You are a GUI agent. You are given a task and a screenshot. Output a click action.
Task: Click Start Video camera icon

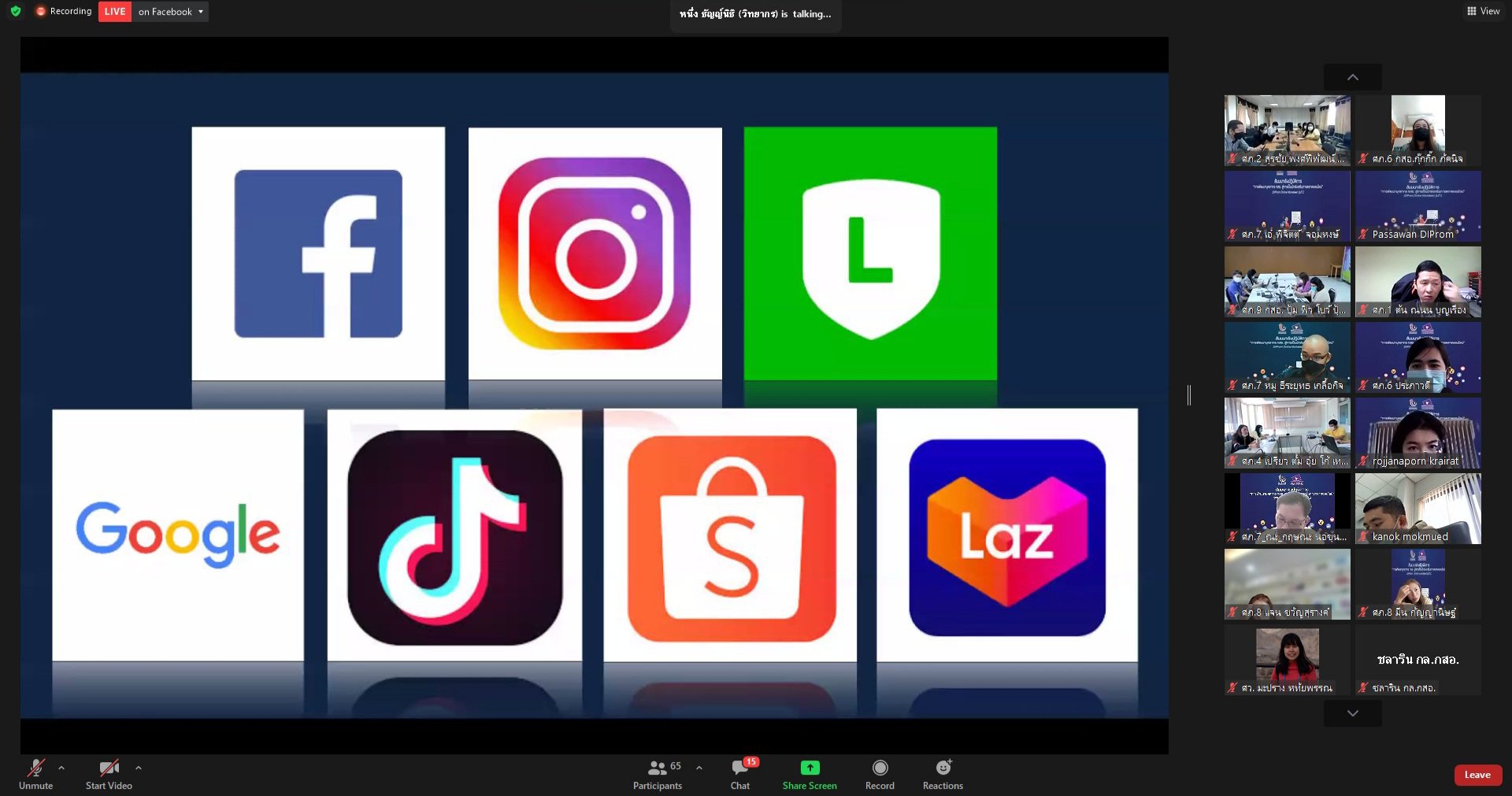tap(109, 767)
